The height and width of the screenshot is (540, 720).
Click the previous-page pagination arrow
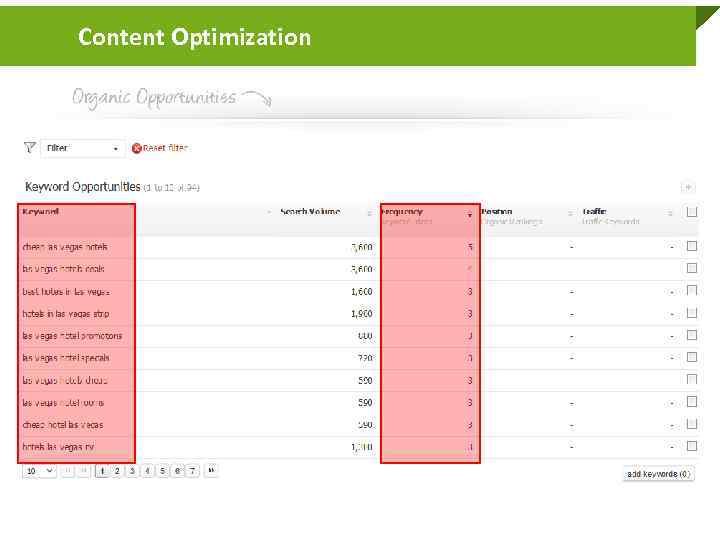(x=84, y=471)
